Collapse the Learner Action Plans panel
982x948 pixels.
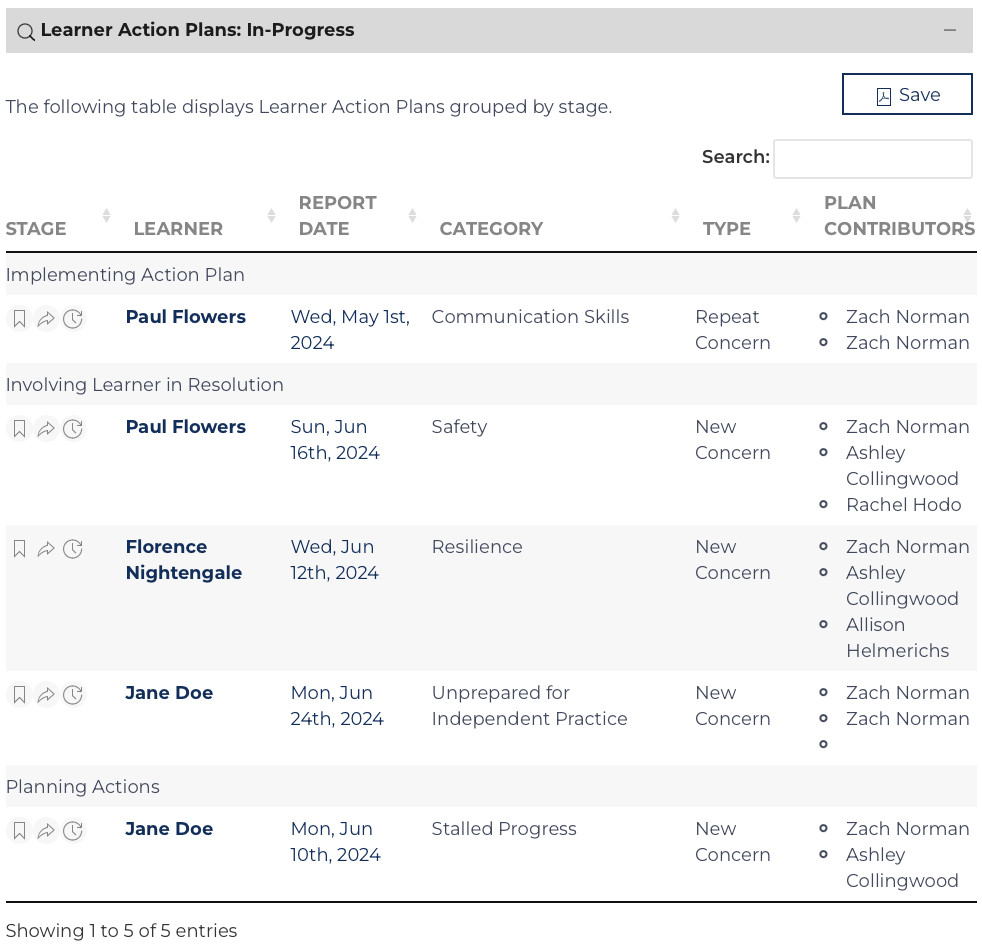[950, 30]
